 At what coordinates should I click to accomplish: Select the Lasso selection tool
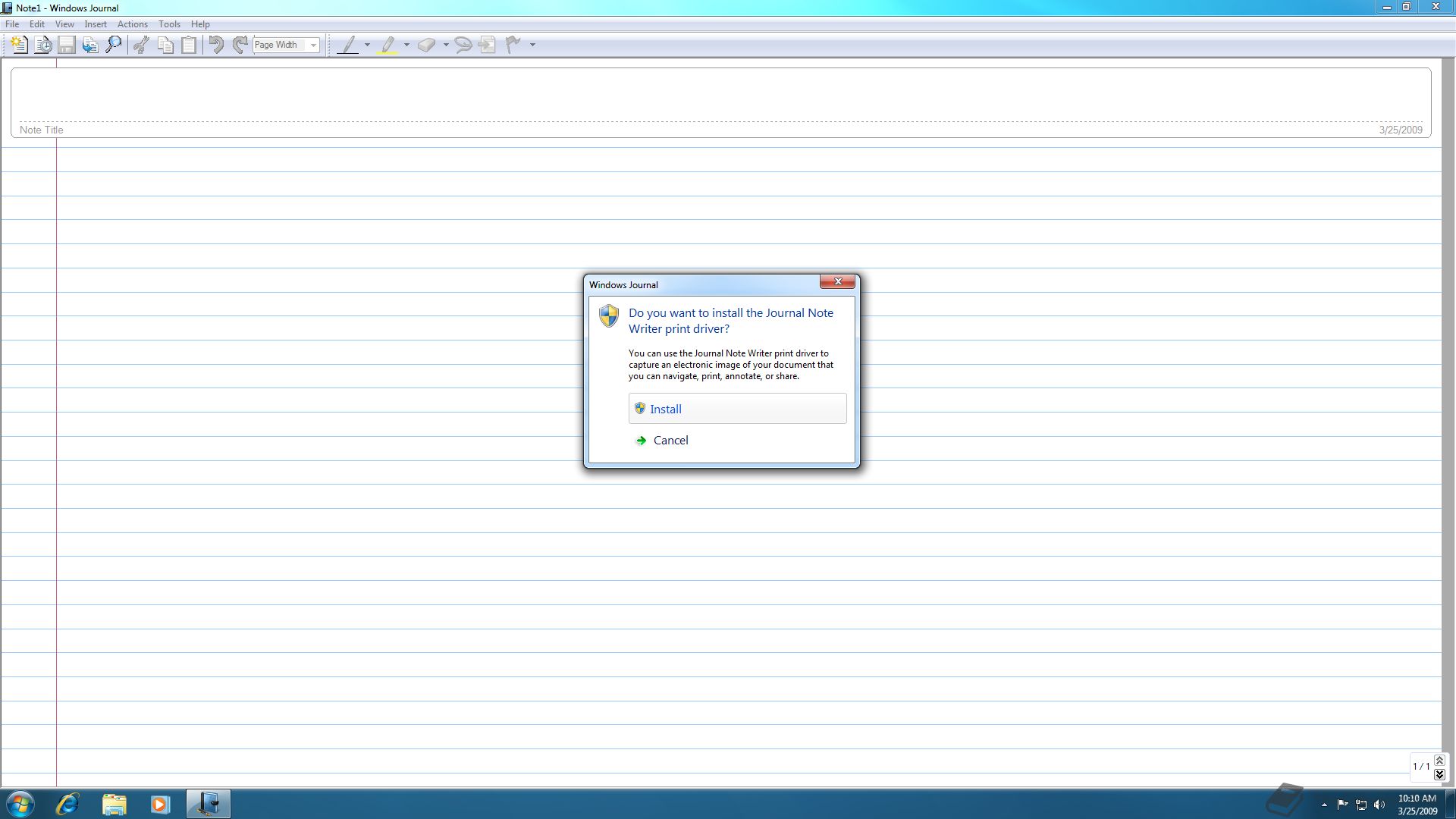coord(463,45)
